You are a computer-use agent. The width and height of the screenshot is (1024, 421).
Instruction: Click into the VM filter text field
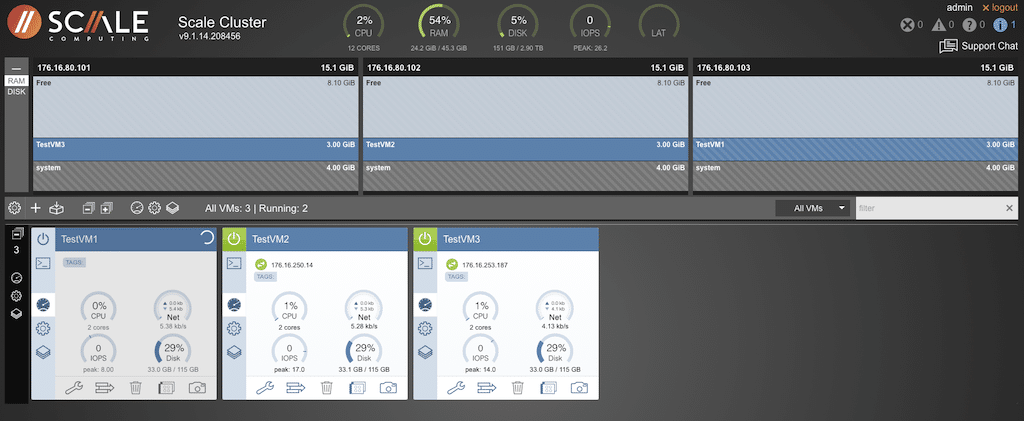(928, 208)
